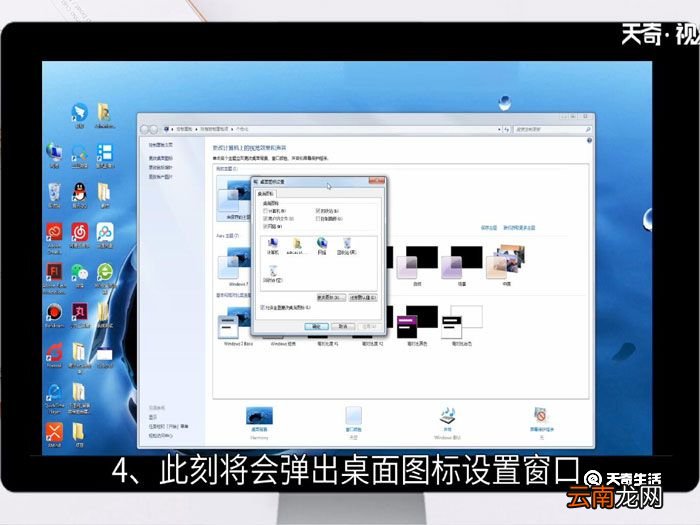The height and width of the screenshot is (525, 700).
Task: Uncheck the 回收站 checkbox in Desktop Icon Settings
Action: point(318,211)
